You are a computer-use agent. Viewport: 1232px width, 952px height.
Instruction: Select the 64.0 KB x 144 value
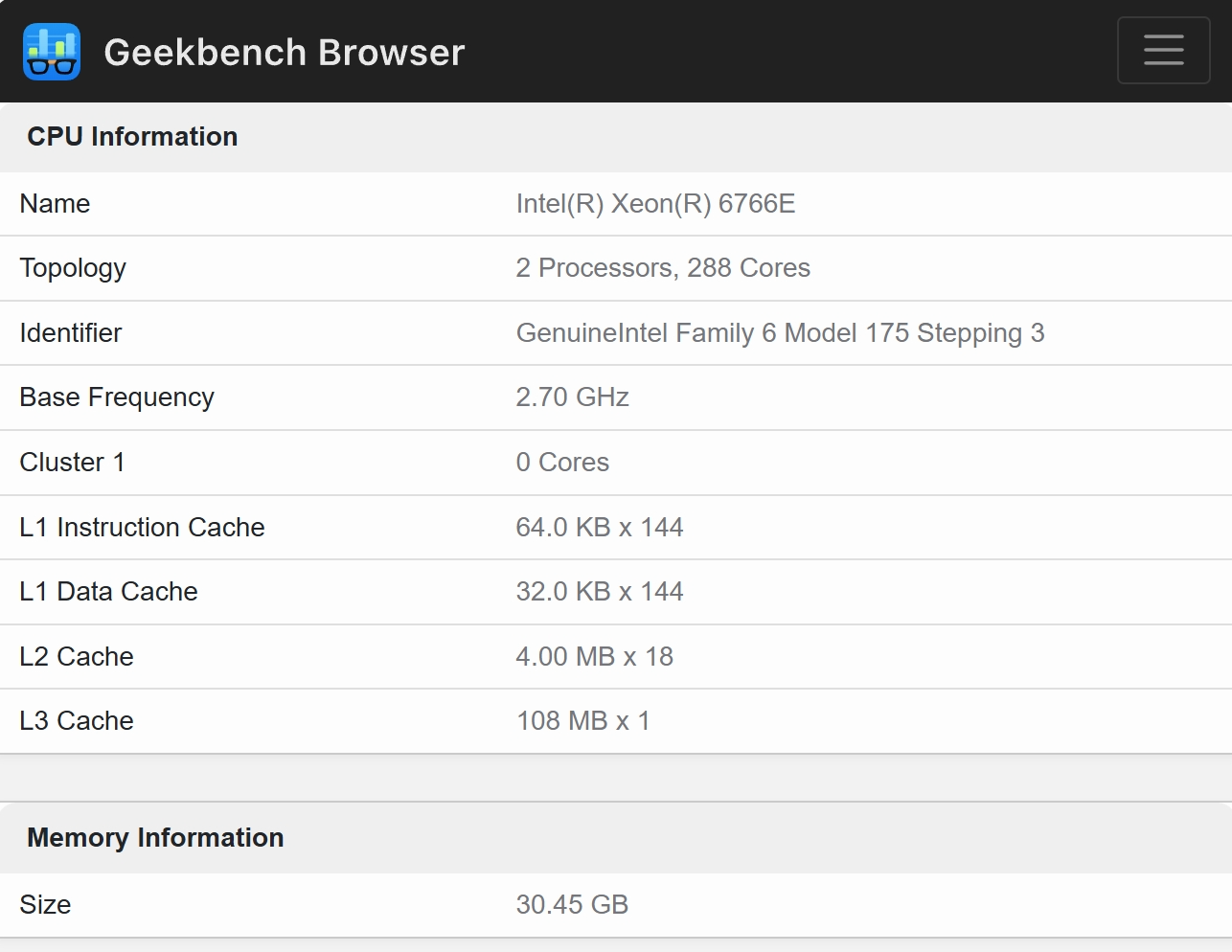(x=600, y=528)
